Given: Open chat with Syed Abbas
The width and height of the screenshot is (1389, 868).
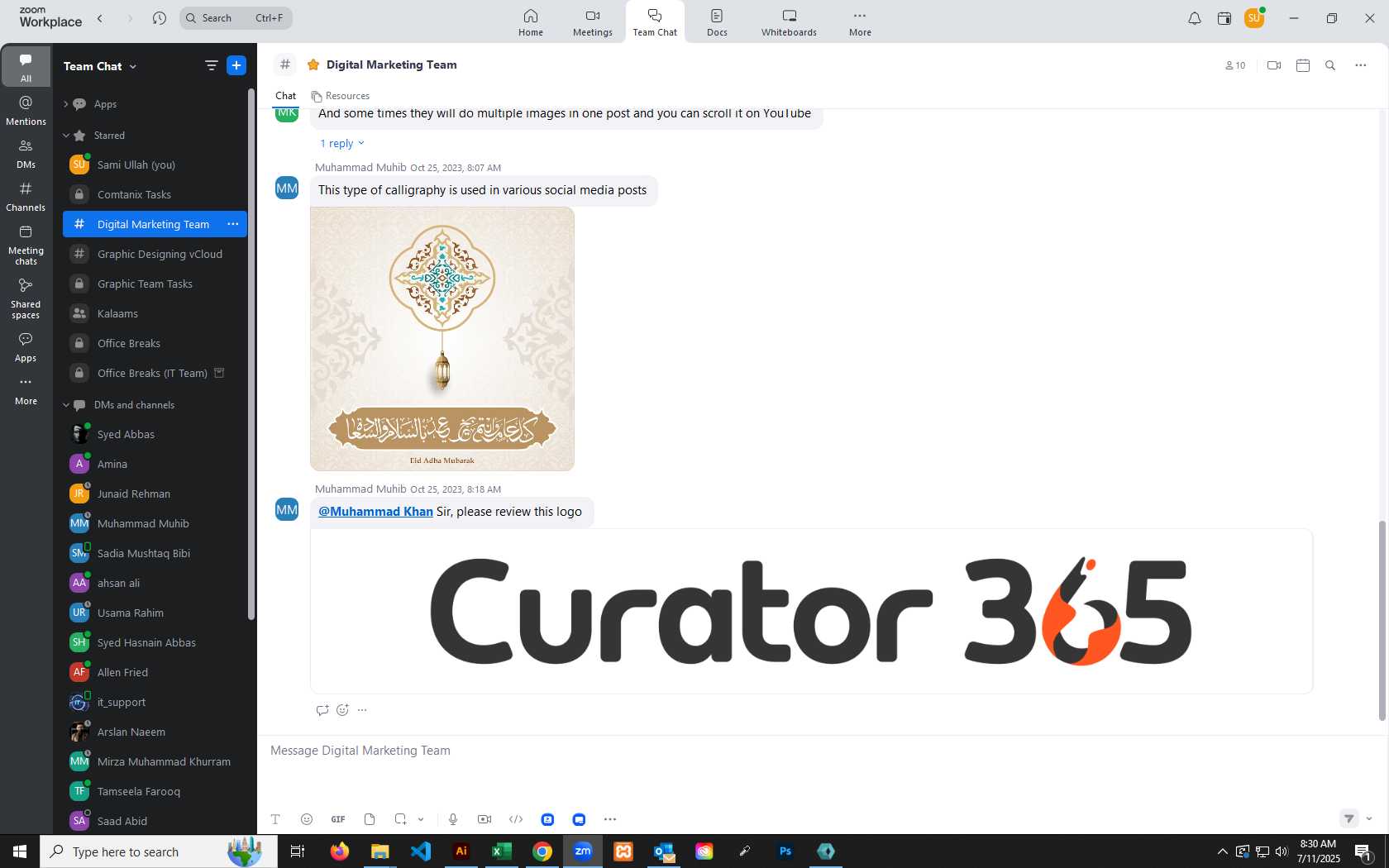Looking at the screenshot, I should (155, 434).
